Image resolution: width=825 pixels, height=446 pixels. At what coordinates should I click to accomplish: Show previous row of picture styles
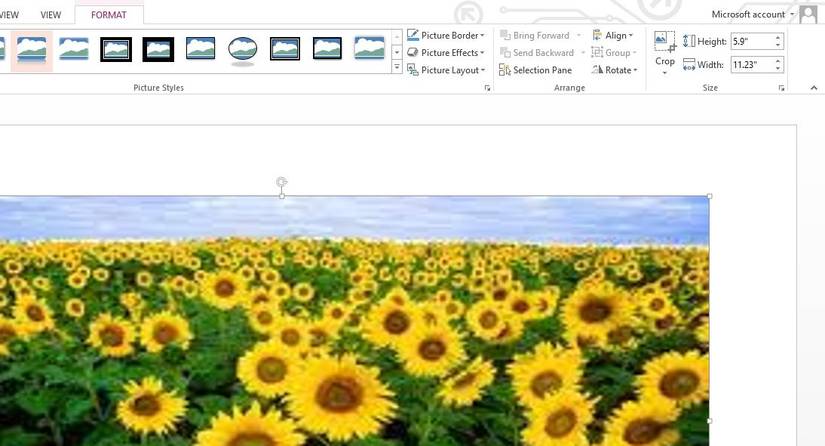pyautogui.click(x=397, y=36)
